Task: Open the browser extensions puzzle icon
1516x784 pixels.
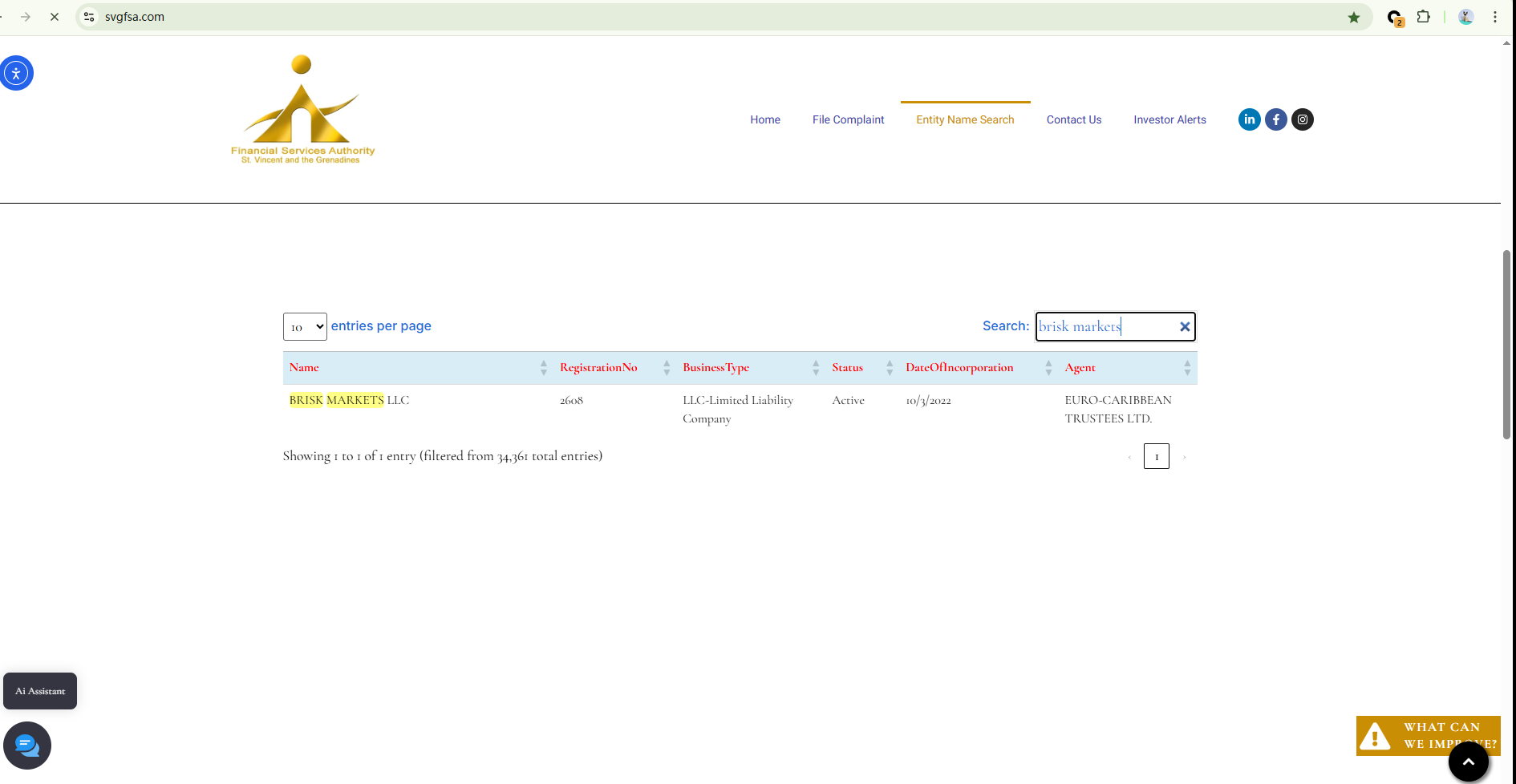Action: coord(1423,17)
